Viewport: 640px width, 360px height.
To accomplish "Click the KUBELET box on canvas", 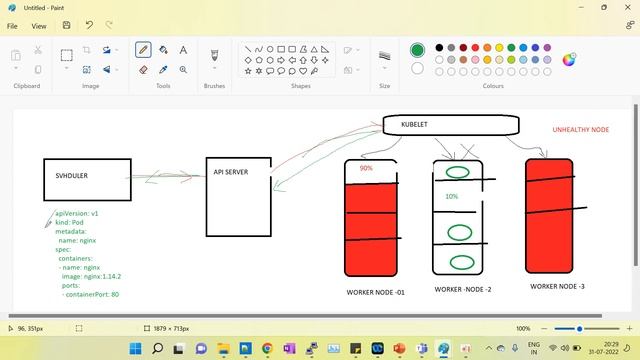I will pyautogui.click(x=451, y=125).
